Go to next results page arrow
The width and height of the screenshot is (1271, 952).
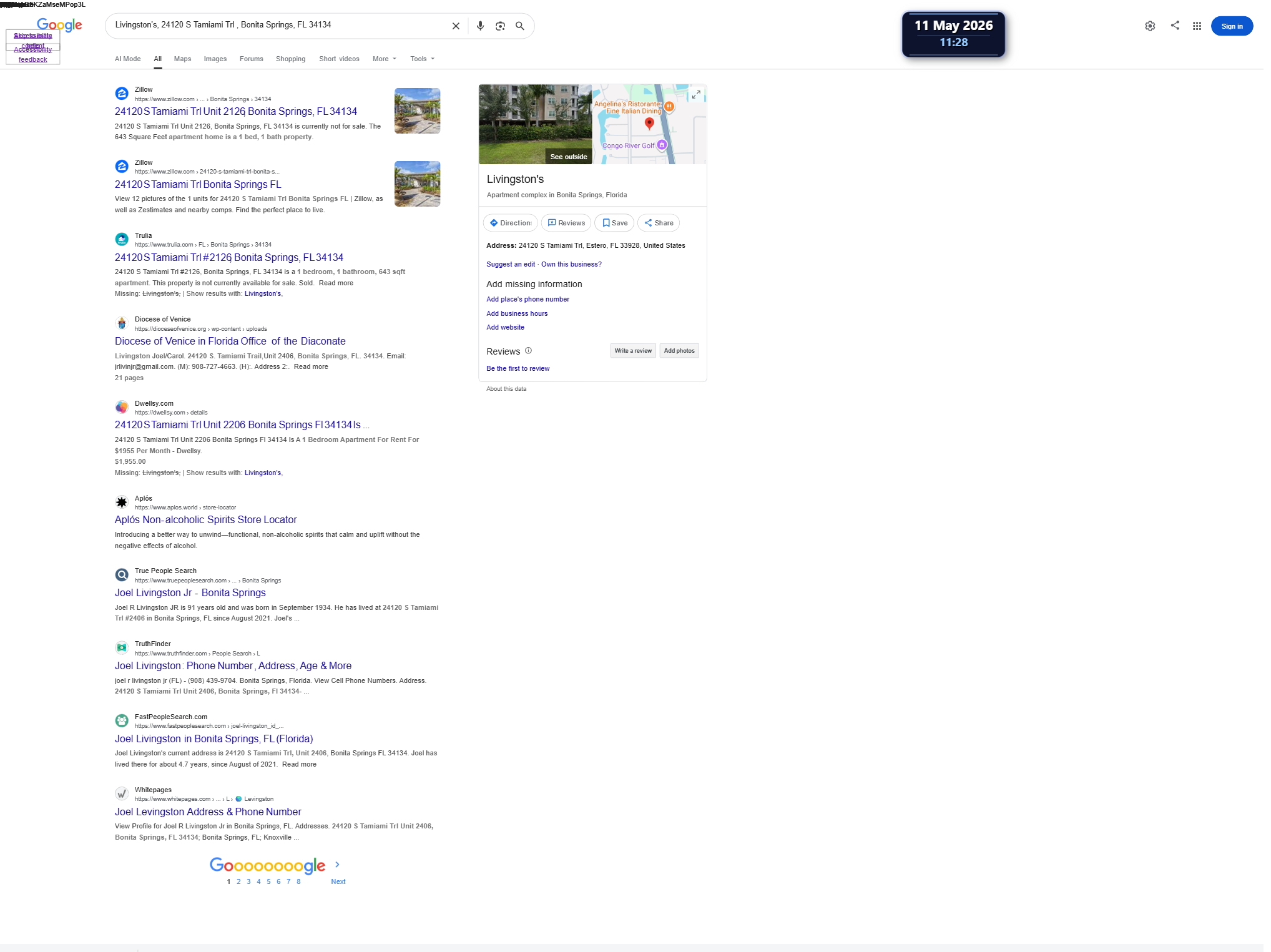[x=337, y=865]
